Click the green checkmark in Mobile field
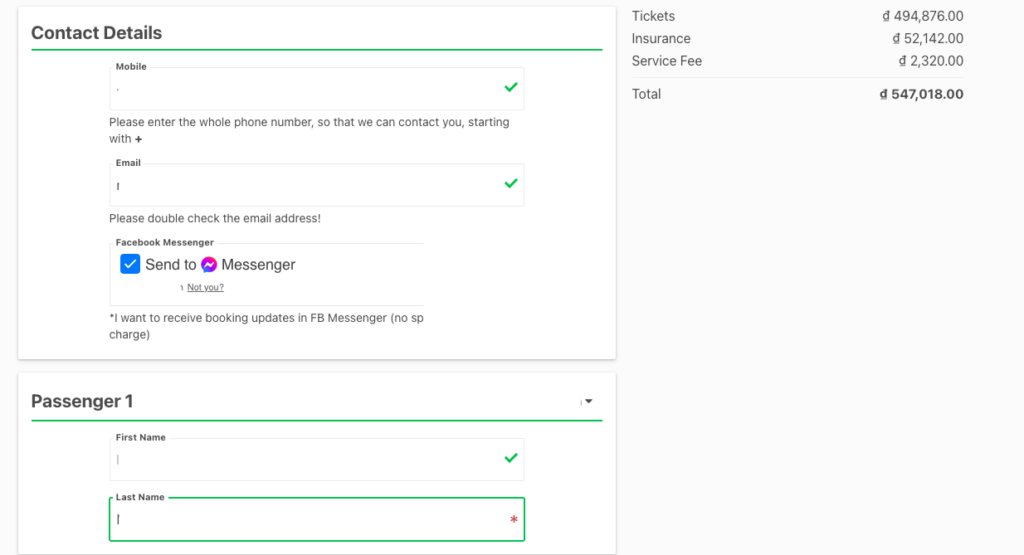The image size is (1024, 555). 511,88
